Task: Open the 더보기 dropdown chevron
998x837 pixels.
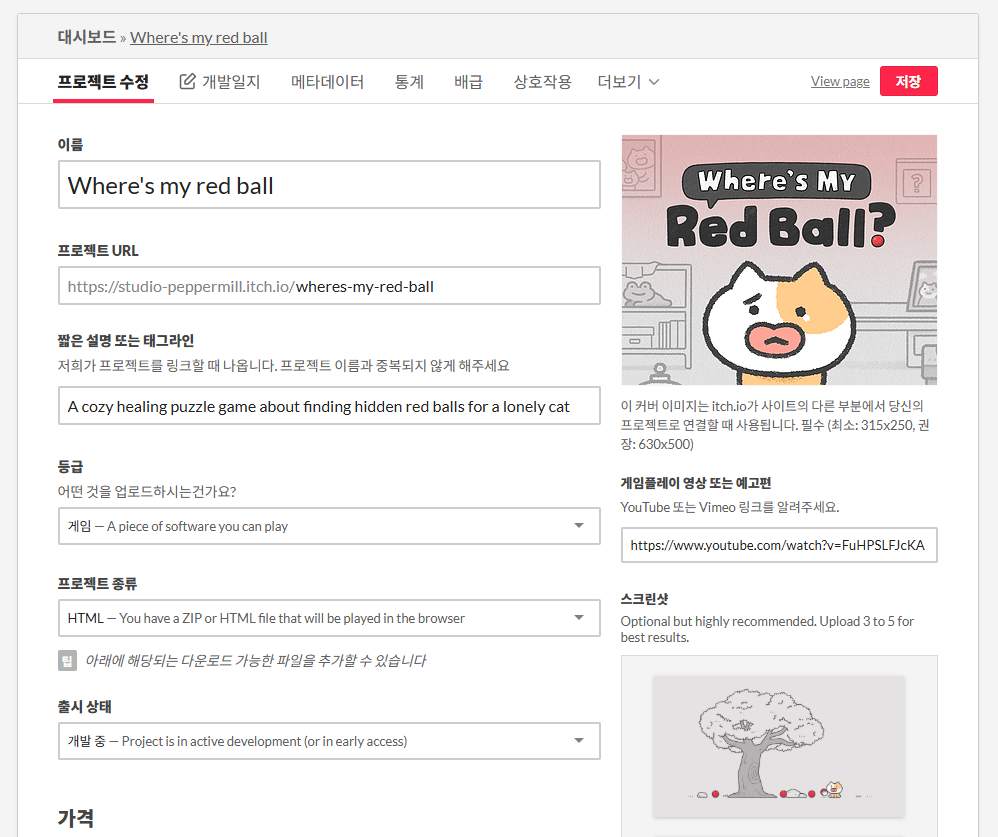Action: (x=654, y=82)
